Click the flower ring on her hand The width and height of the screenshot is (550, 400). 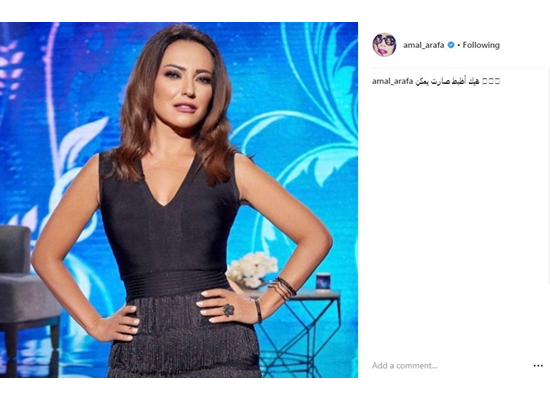tap(228, 310)
